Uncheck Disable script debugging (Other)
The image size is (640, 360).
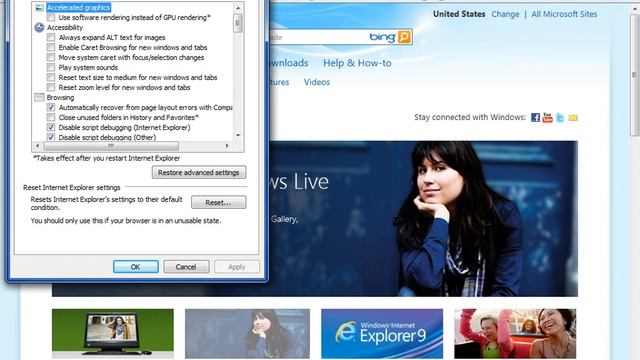tap(51, 137)
